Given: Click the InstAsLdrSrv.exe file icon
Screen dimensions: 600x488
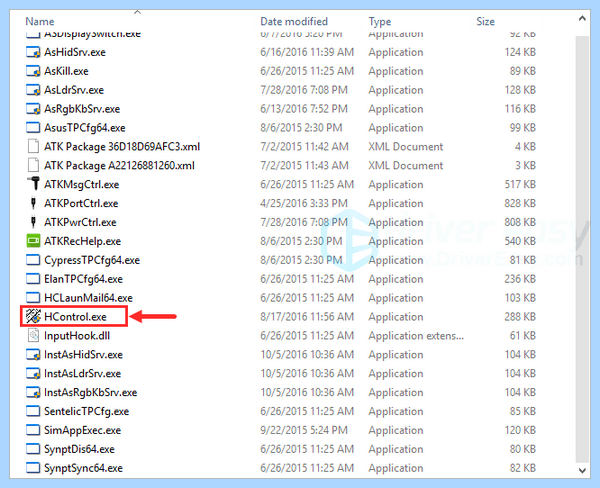Looking at the screenshot, I should pyautogui.click(x=33, y=374).
